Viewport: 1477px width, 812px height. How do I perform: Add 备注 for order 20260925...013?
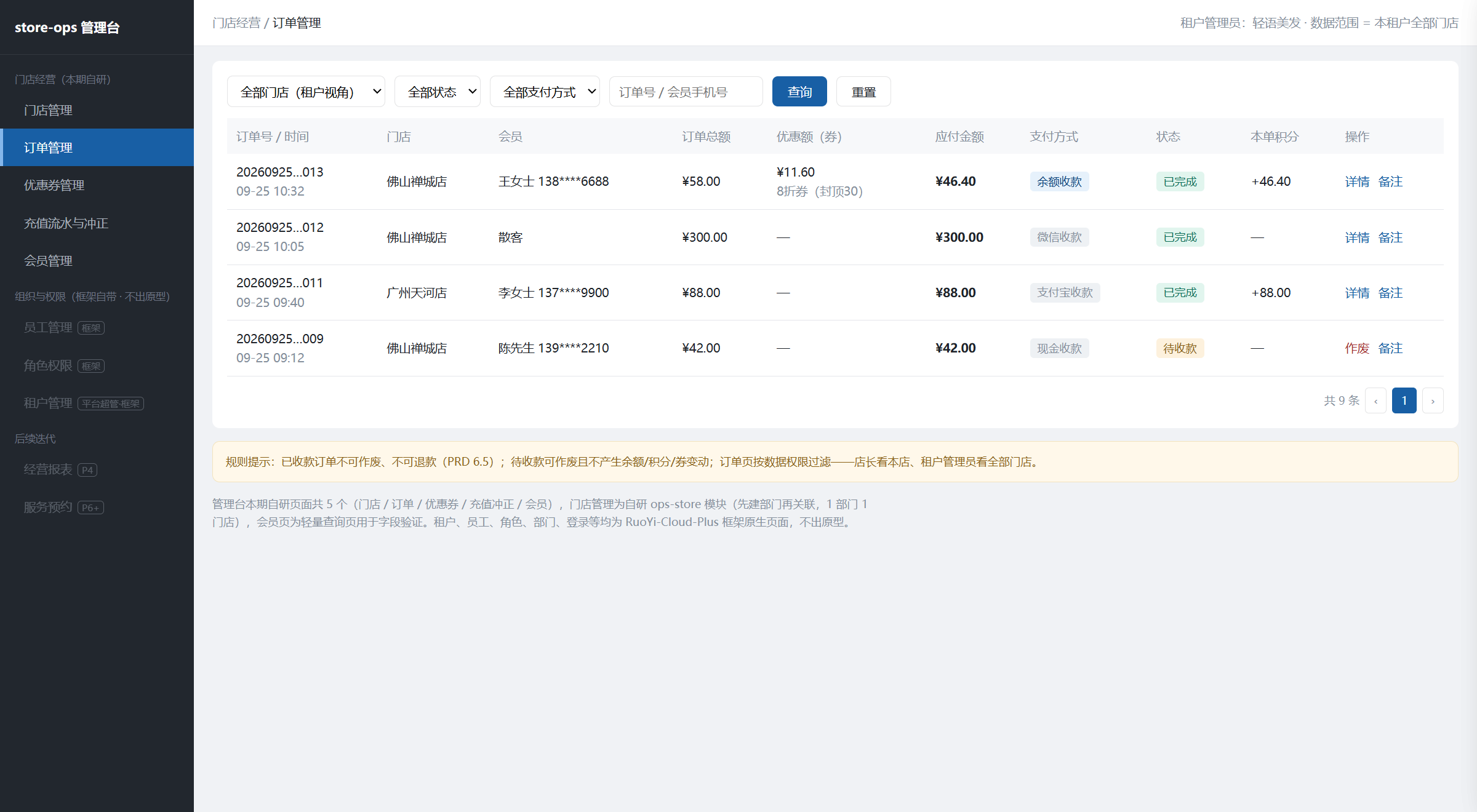pyautogui.click(x=1390, y=181)
